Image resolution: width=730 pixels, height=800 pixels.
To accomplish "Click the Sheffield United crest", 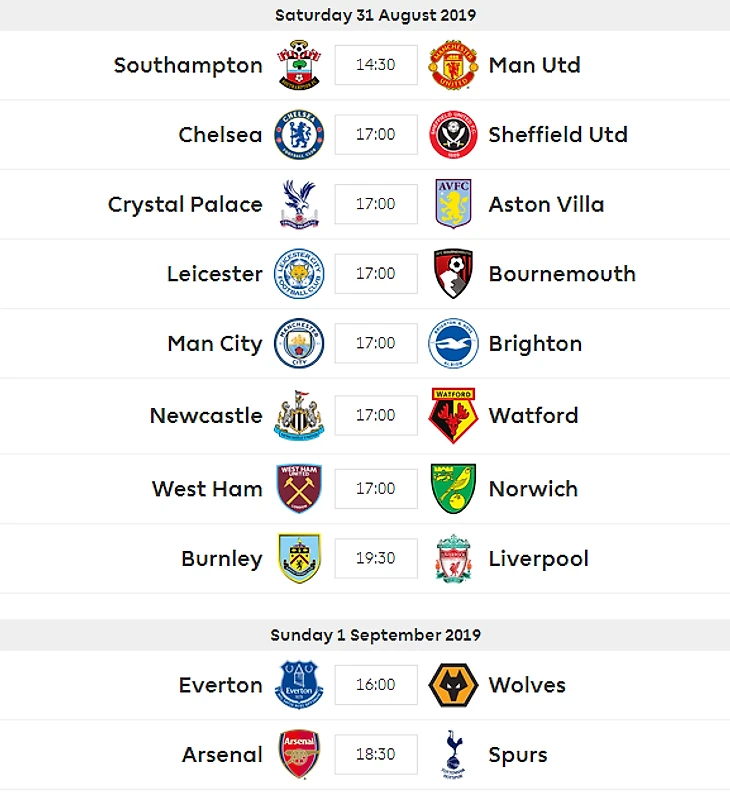I will (453, 135).
